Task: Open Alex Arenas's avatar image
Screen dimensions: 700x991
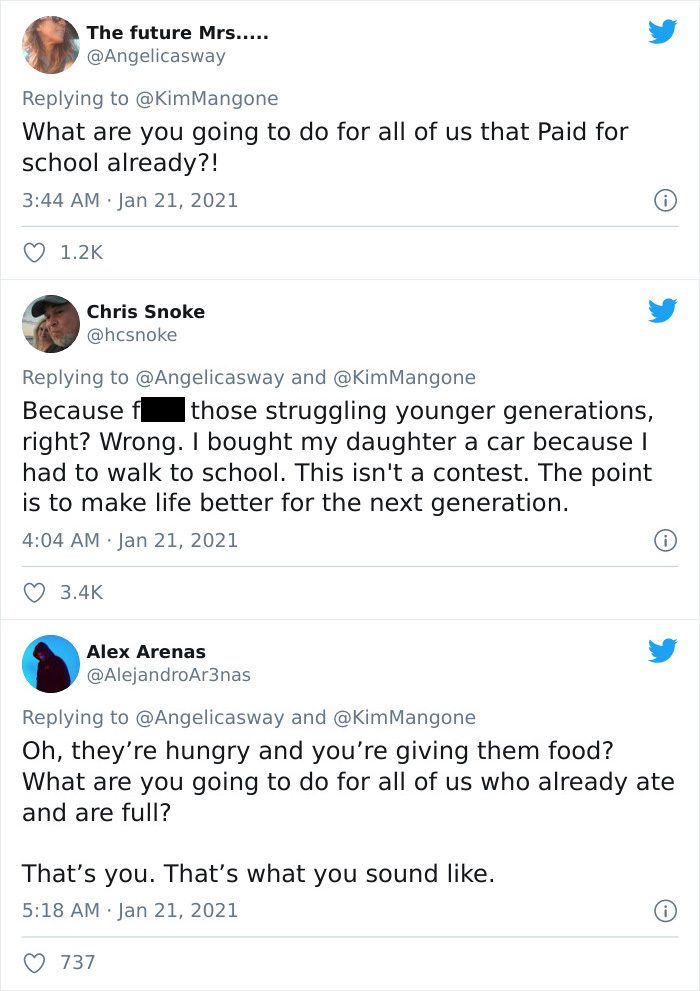Action: [x=50, y=663]
